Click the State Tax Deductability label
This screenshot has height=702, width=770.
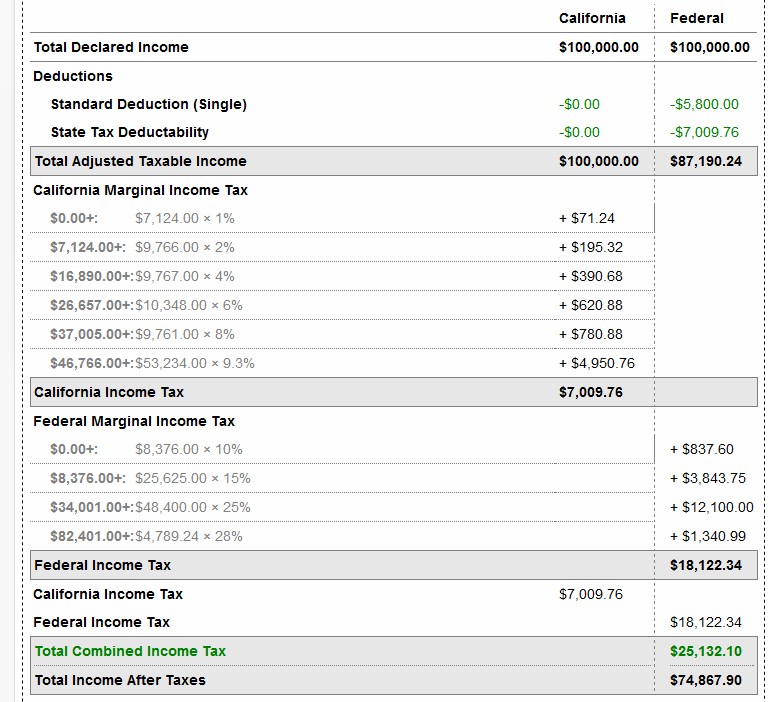[x=129, y=132]
